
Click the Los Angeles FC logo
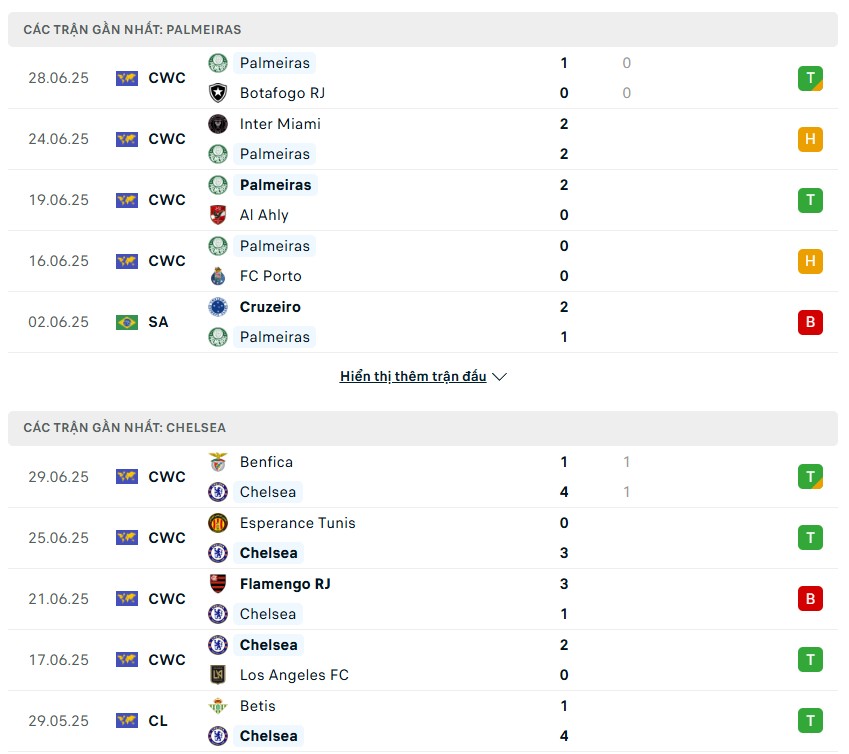tap(218, 675)
